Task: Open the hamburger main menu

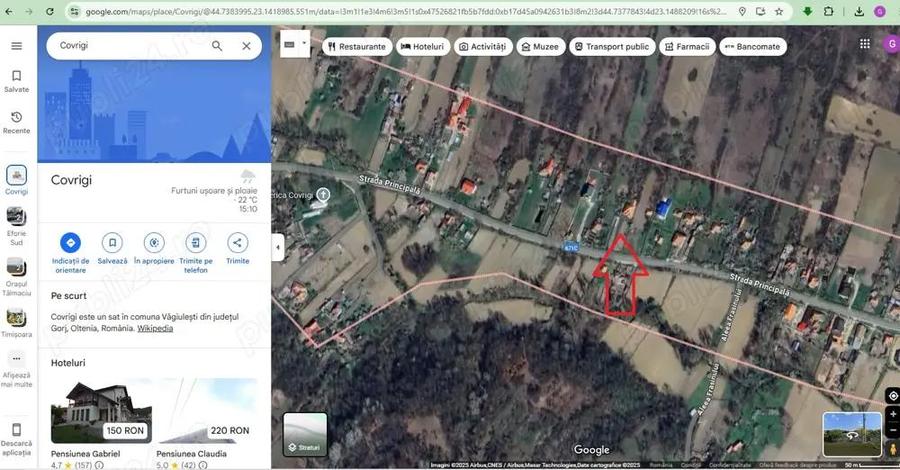Action: 16,46
